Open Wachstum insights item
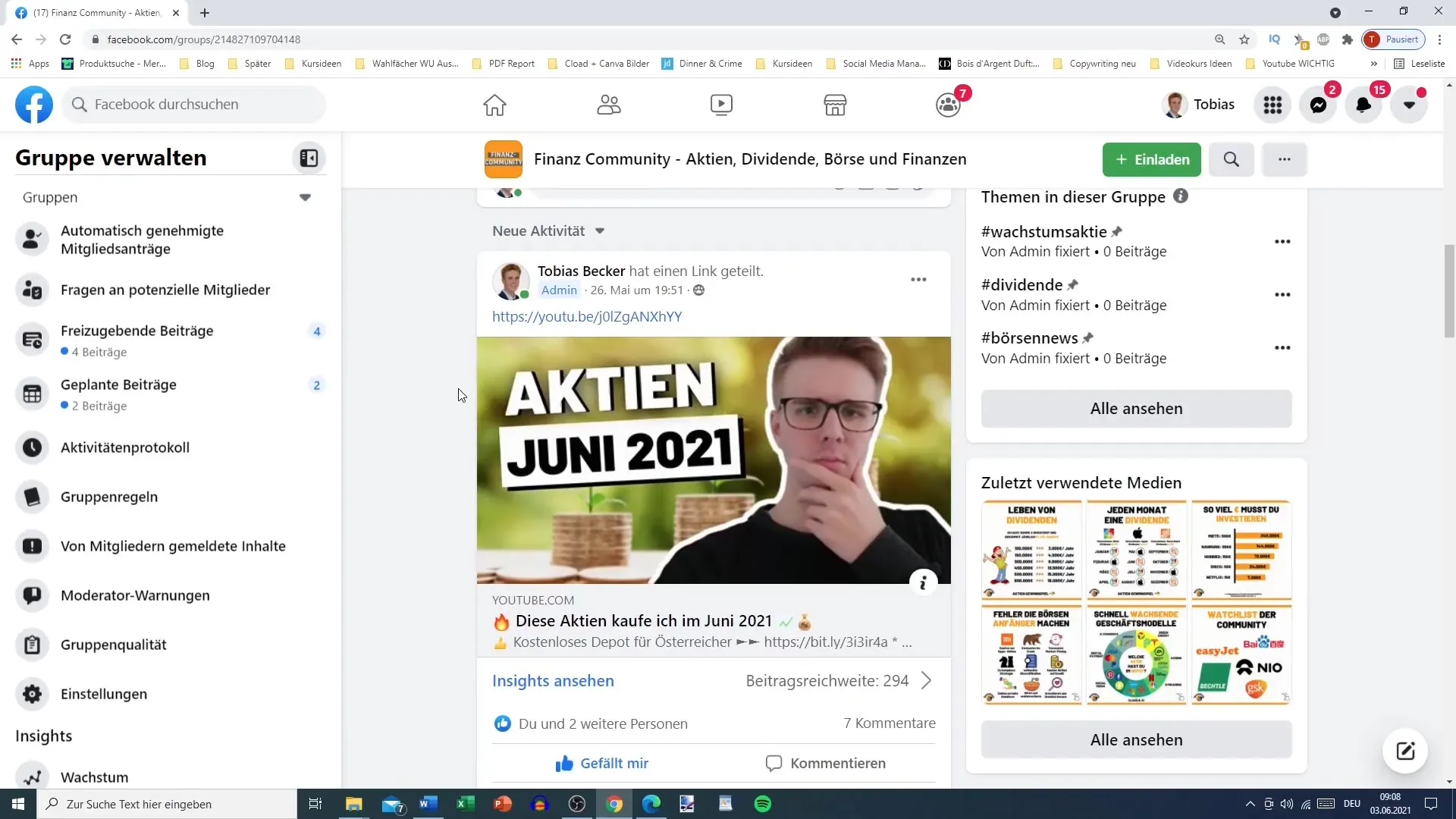 click(171, 775)
